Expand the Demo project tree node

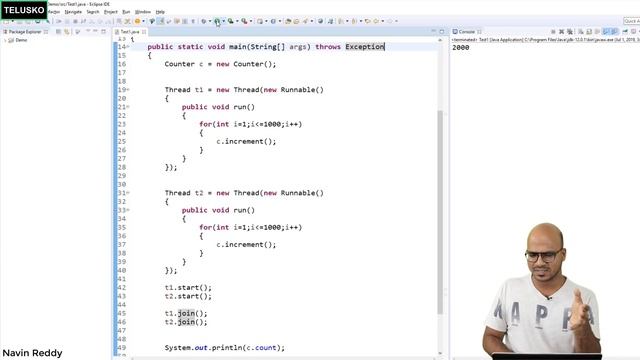pos(5,40)
